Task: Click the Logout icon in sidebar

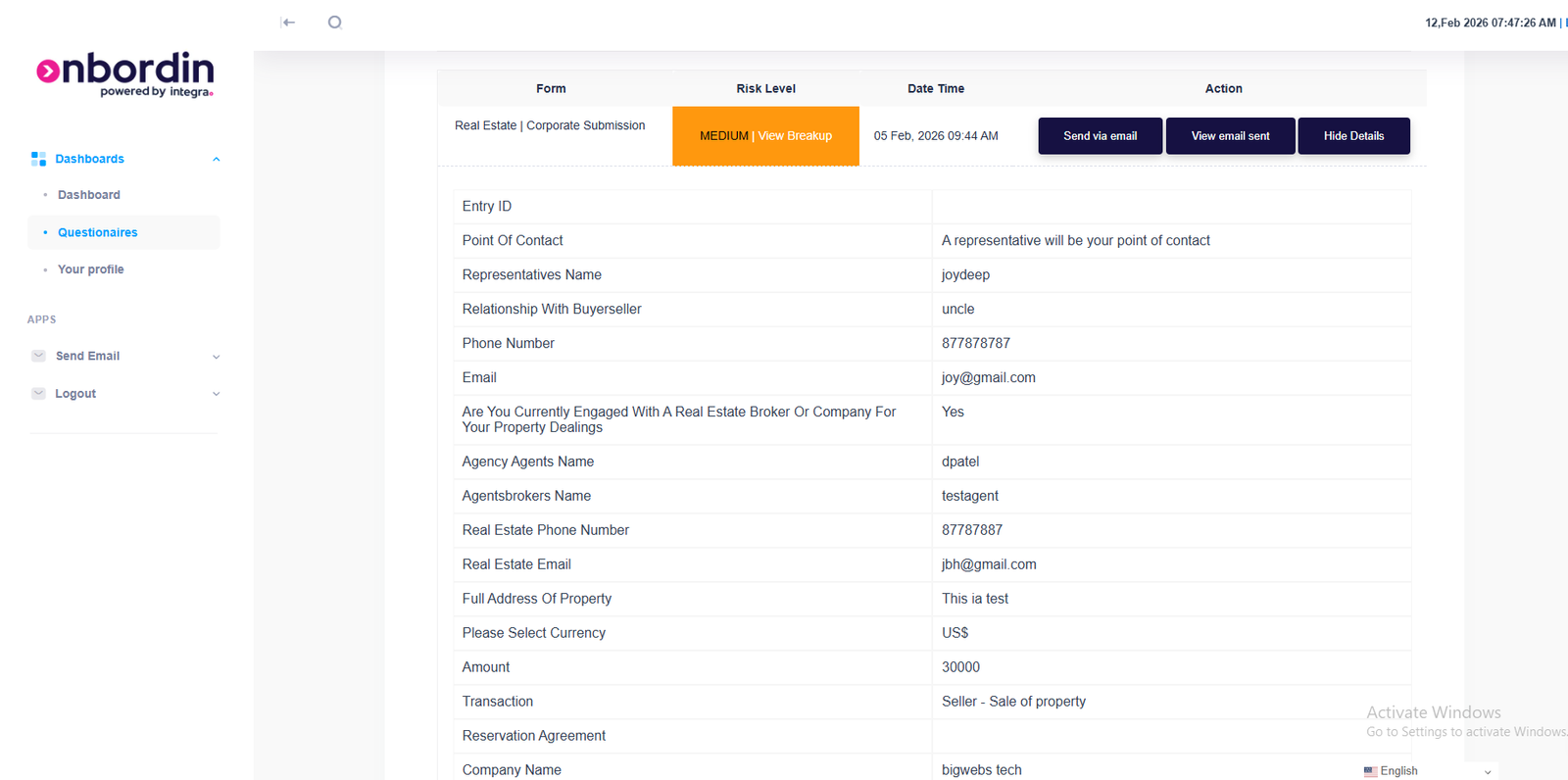Action: click(38, 394)
